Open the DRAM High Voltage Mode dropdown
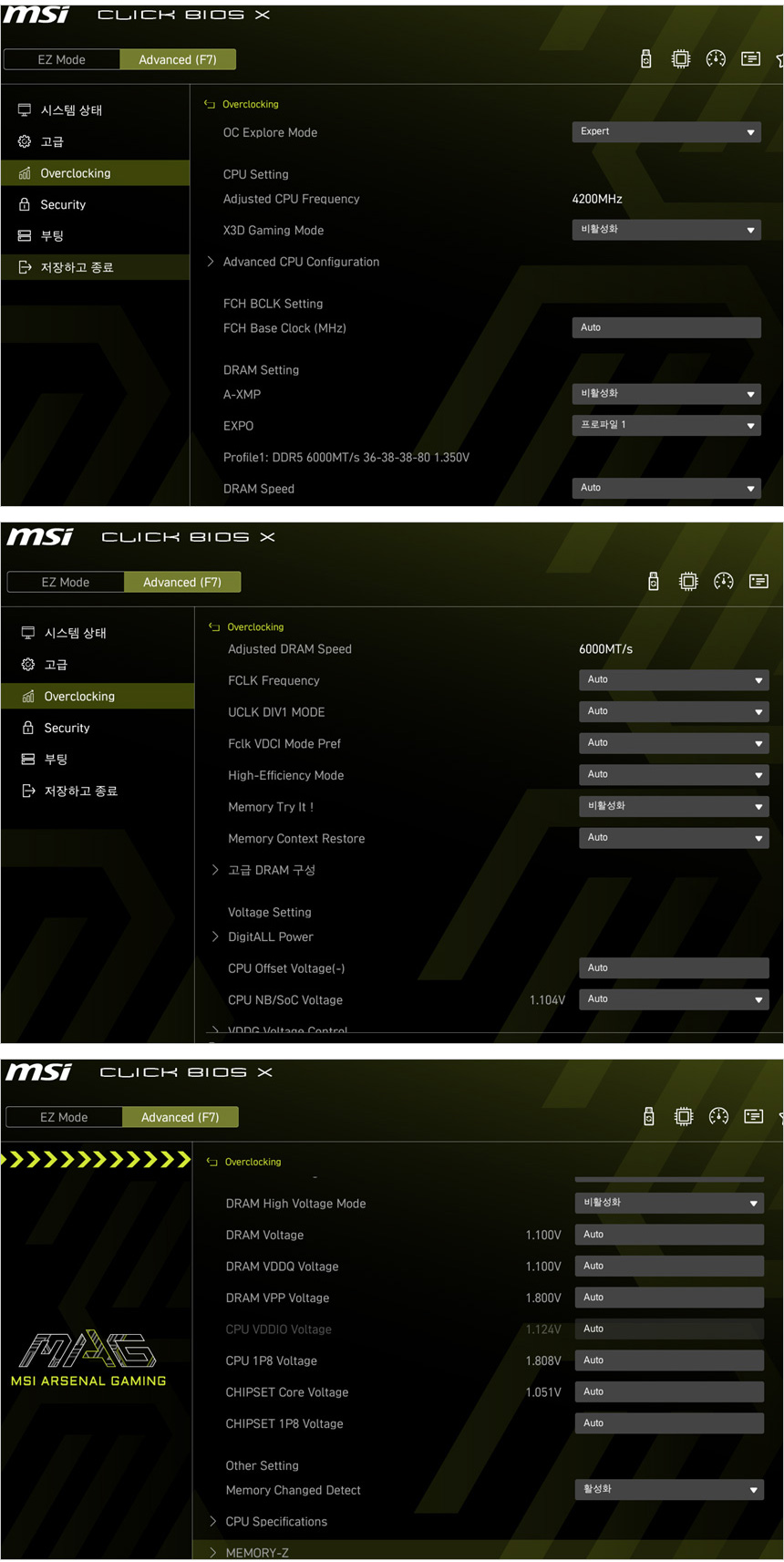 669,1203
